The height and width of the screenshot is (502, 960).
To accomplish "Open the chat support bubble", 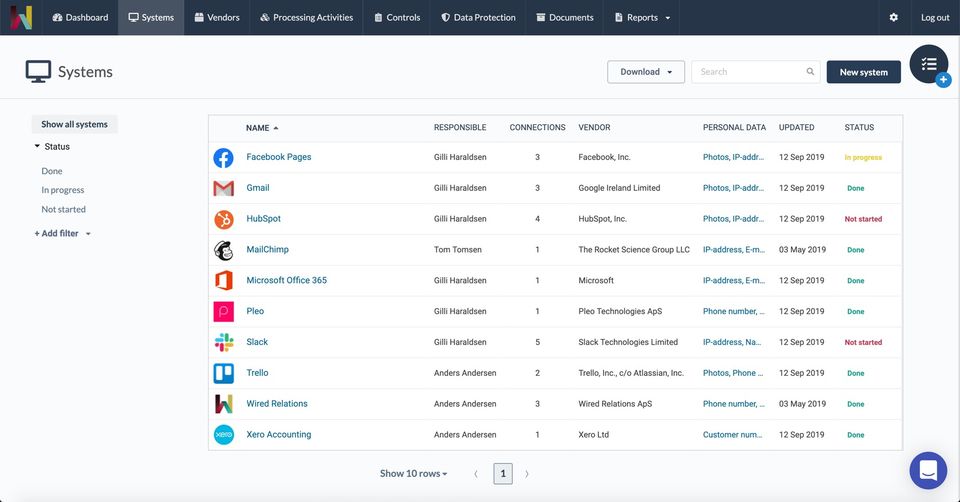I will pos(928,469).
